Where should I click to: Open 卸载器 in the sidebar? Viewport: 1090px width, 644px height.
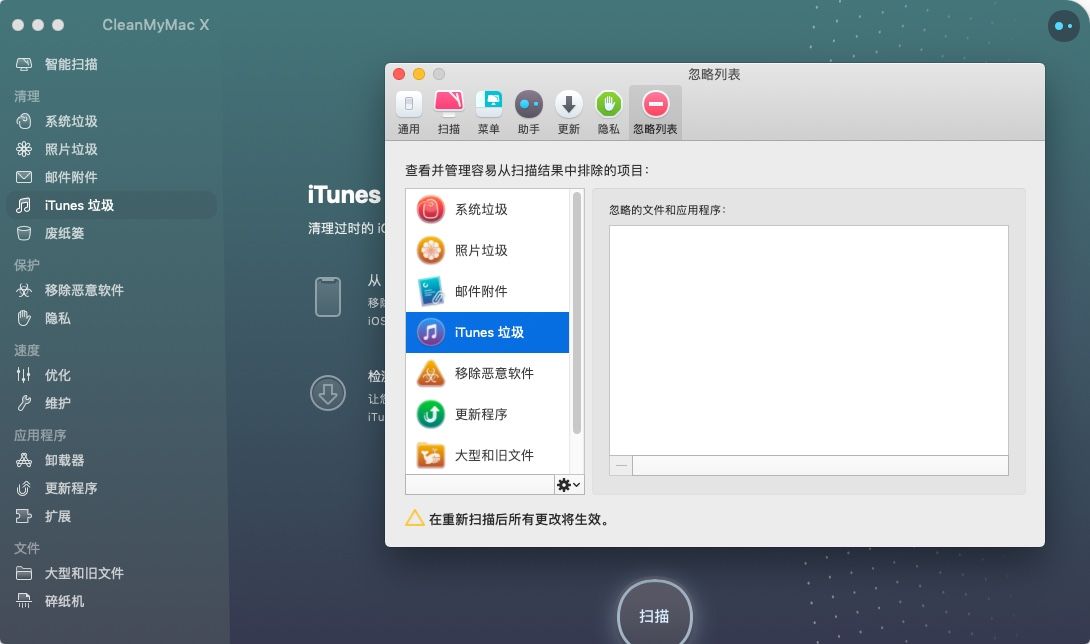[x=111, y=460]
